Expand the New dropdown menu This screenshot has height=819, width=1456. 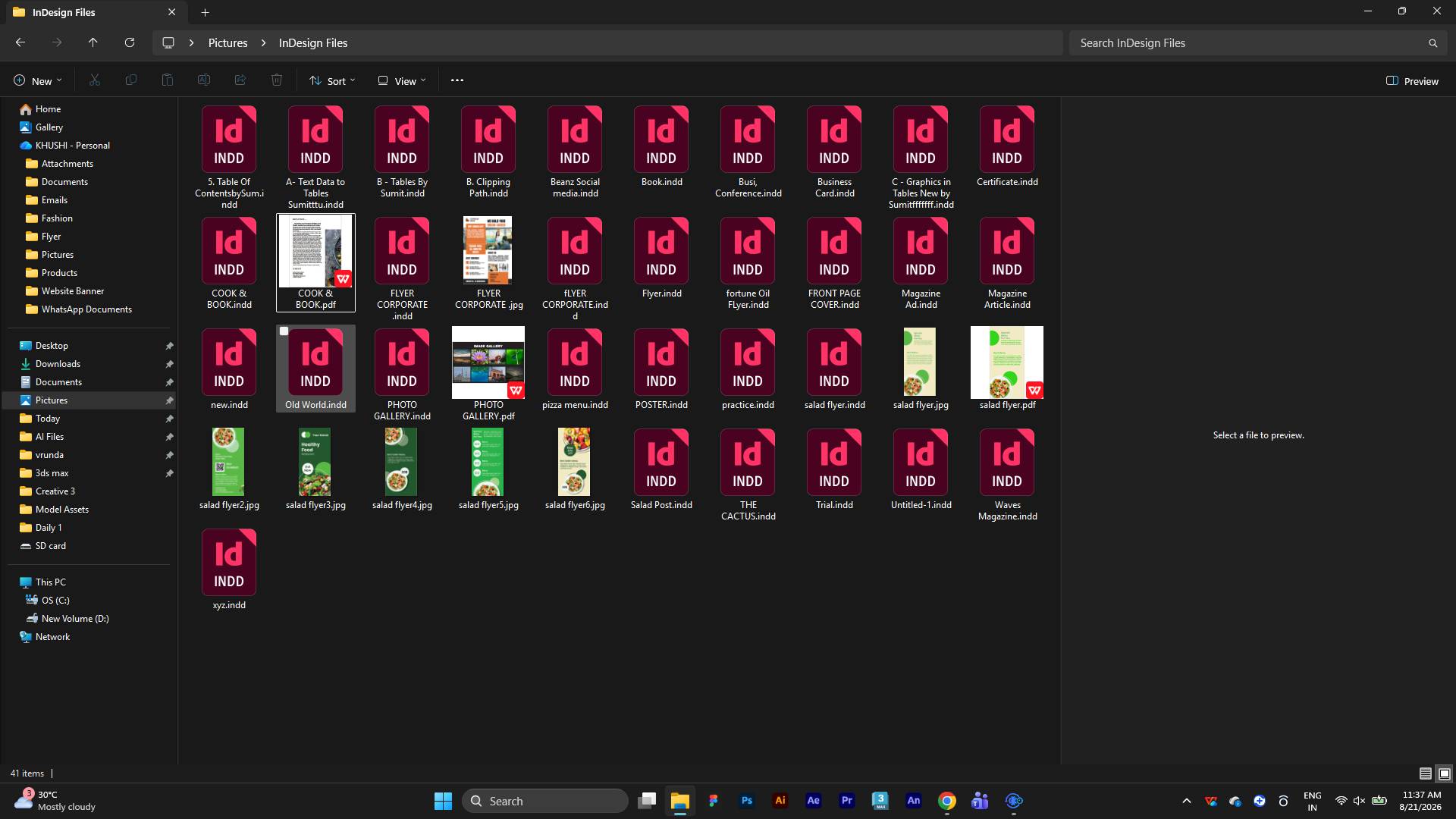click(37, 80)
